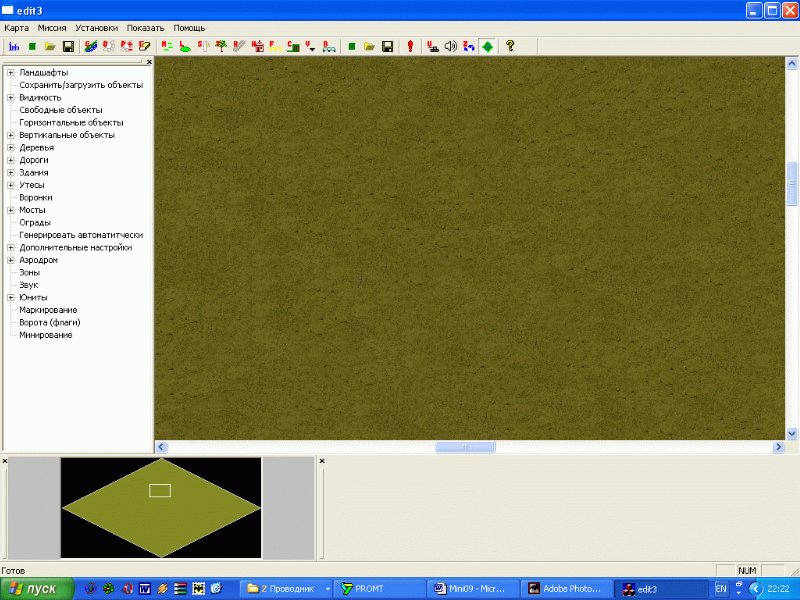The height and width of the screenshot is (600, 800).
Task: Select Сохранить/загрузить объекты in the tree
Action: [x=81, y=85]
